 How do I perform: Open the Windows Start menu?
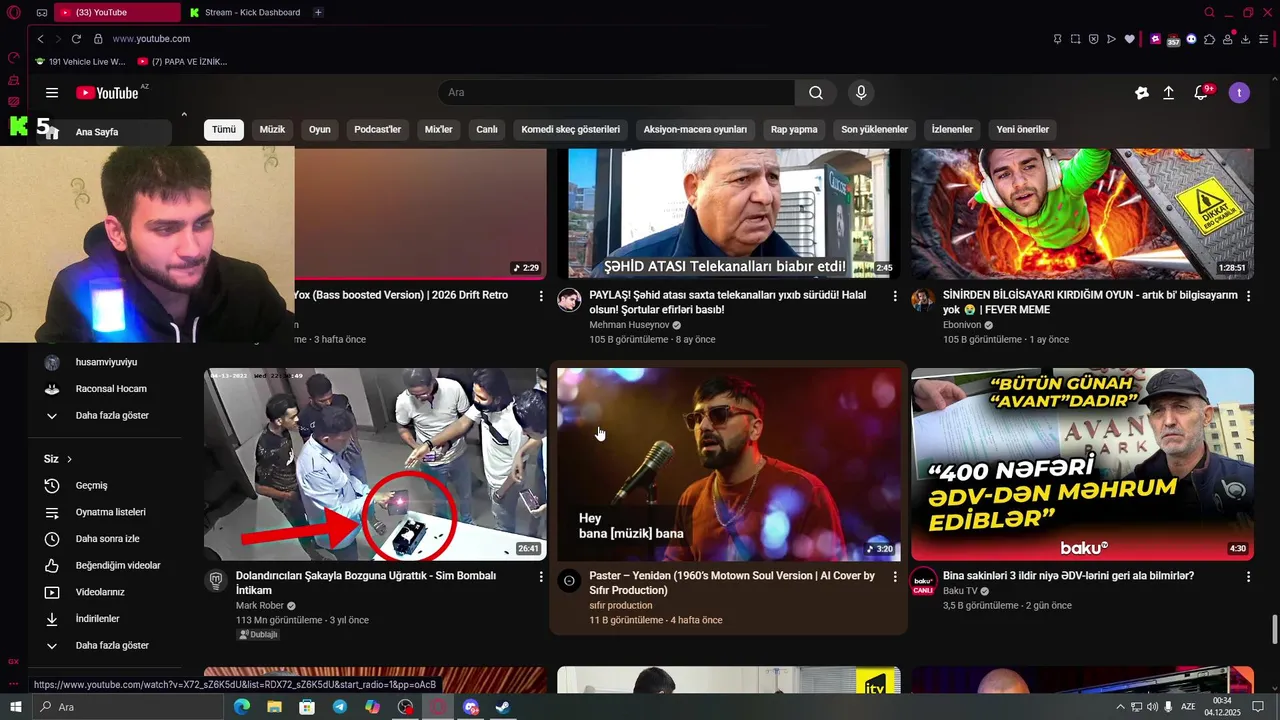tap(15, 707)
